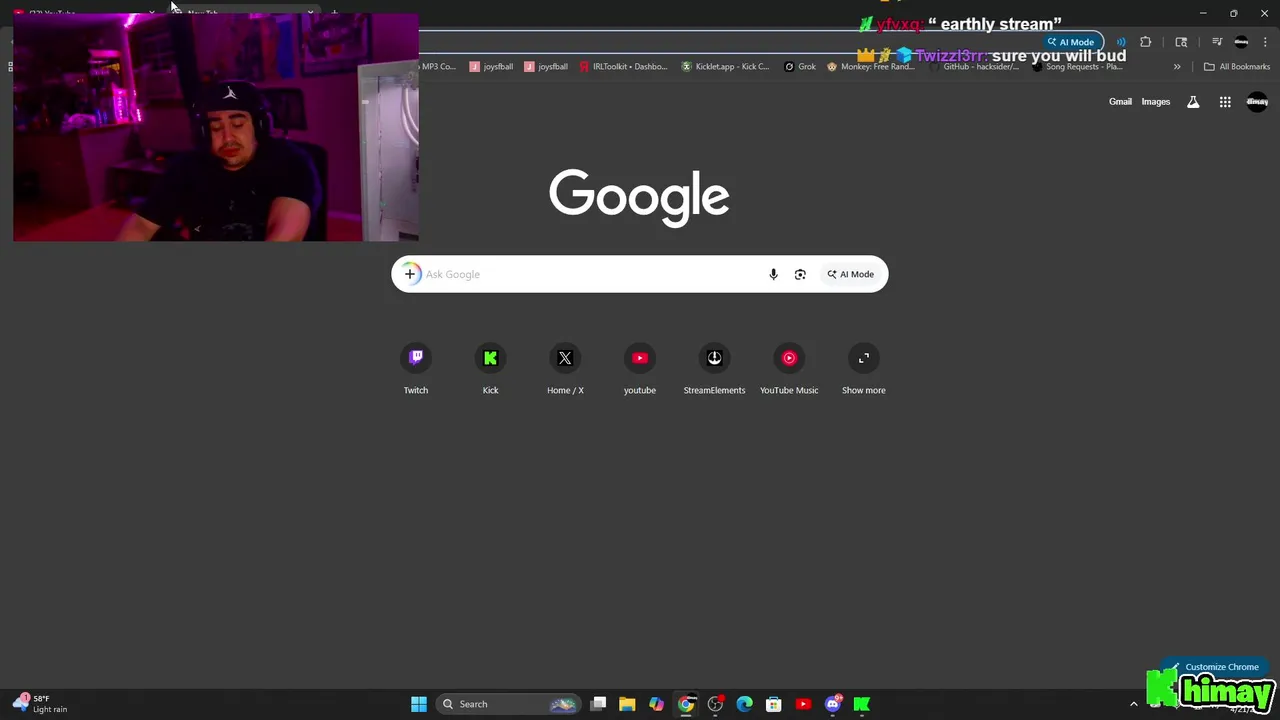
Task: Open the All Bookmarks folder
Action: (1237, 67)
